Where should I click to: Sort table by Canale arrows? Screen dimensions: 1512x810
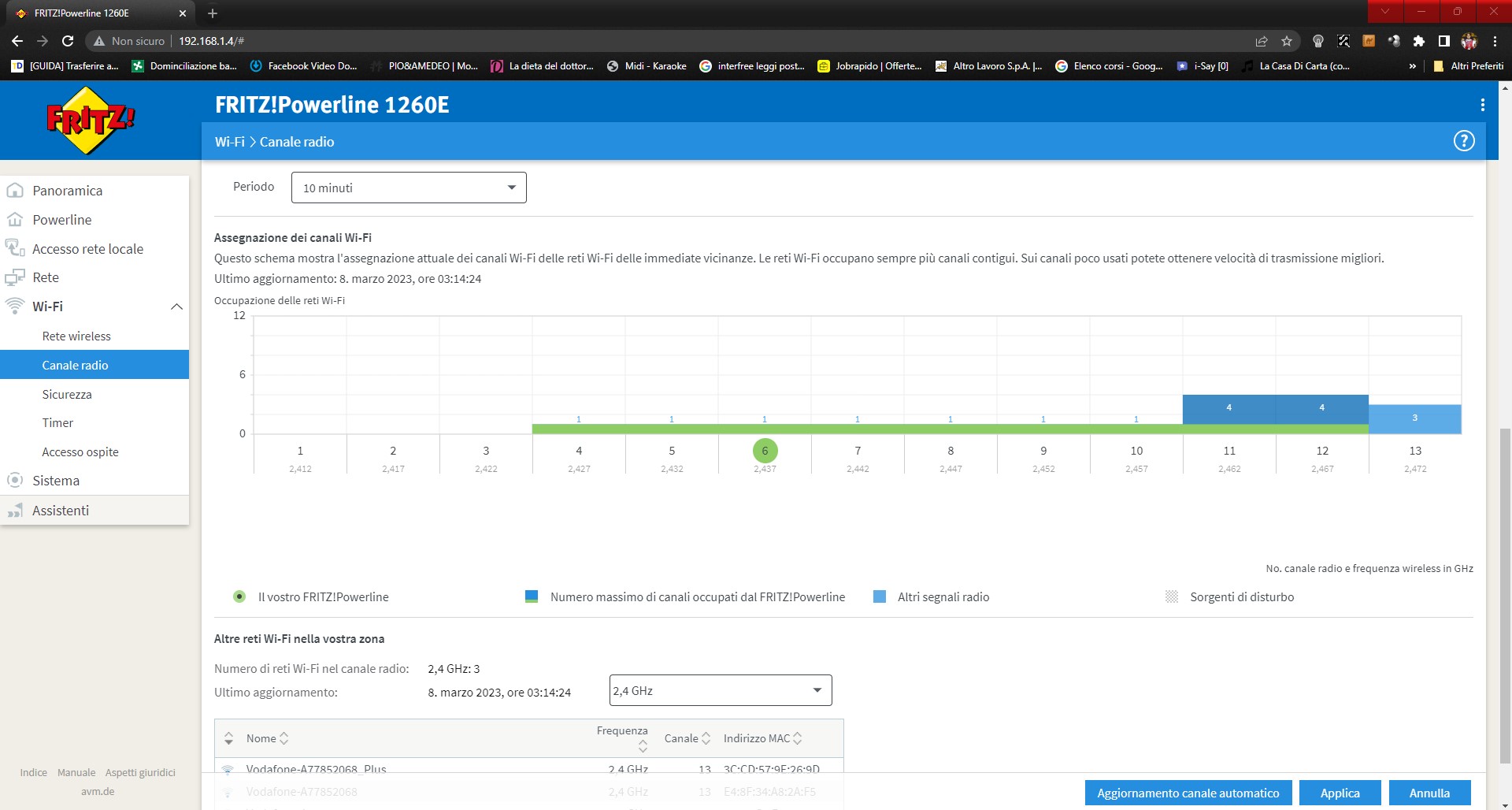pyautogui.click(x=706, y=738)
